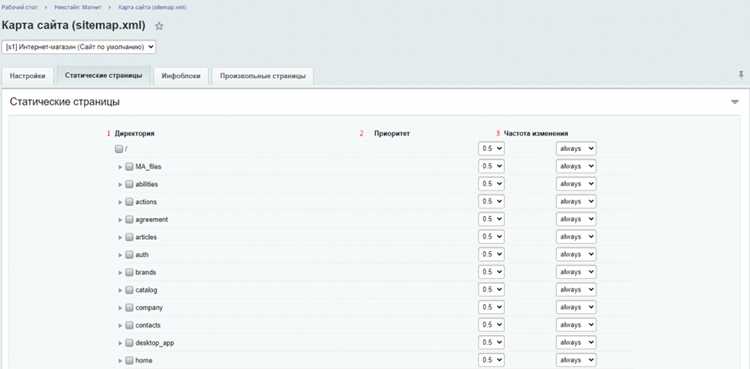The width and height of the screenshot is (750, 369).
Task: Click the Приоритет column header
Action: (392, 134)
